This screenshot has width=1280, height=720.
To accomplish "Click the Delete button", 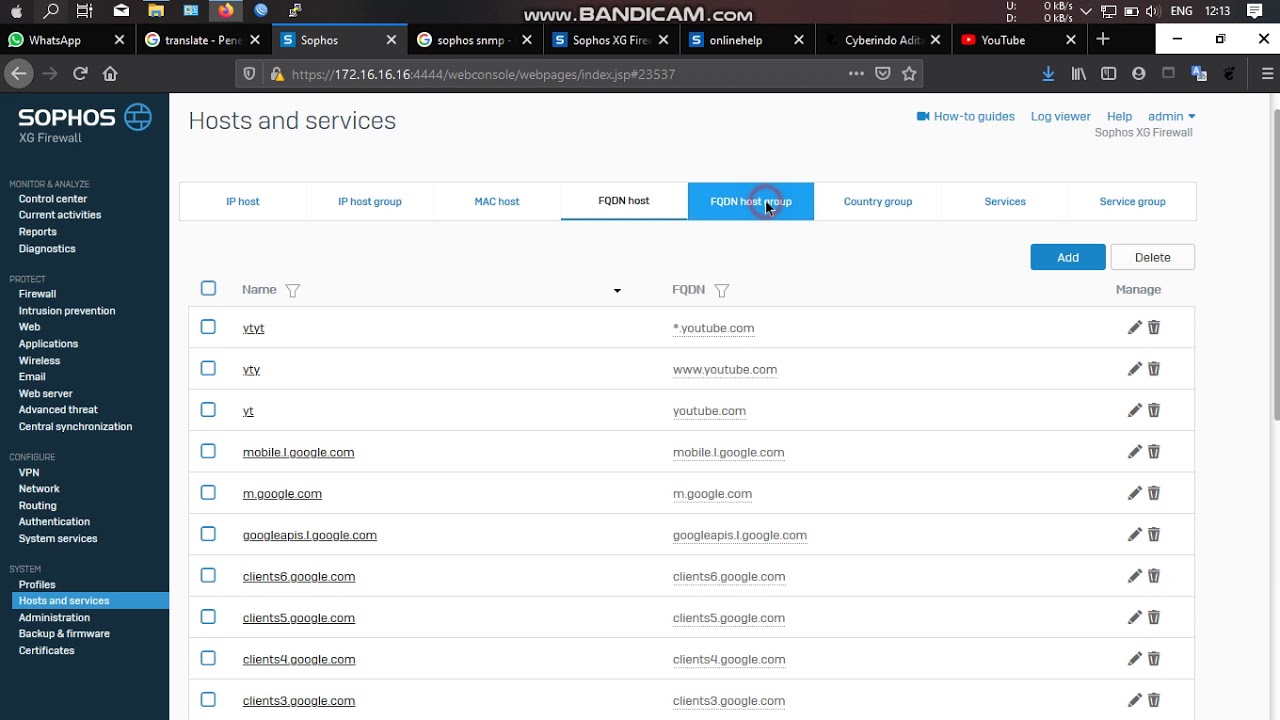I will (1153, 257).
